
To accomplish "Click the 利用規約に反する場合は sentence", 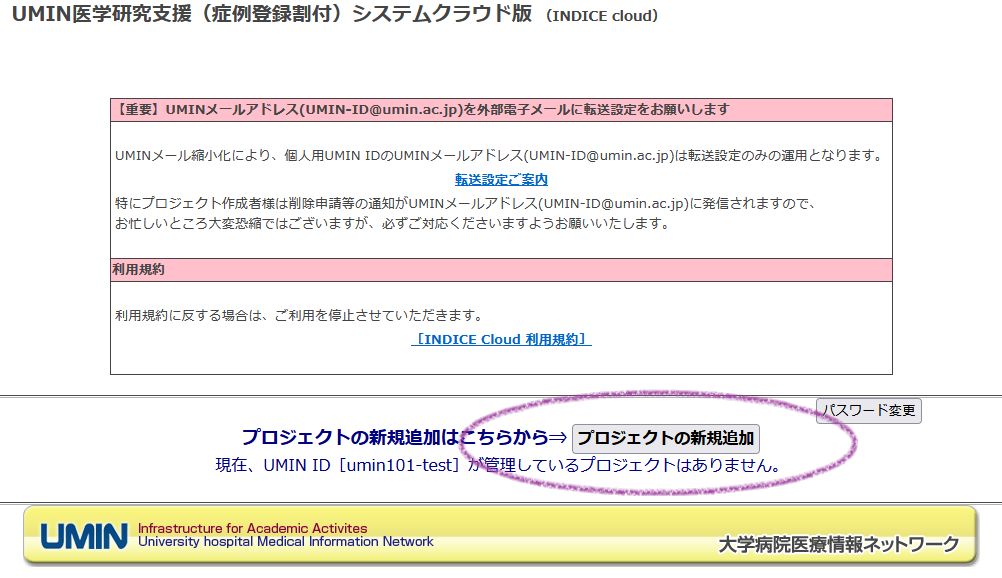I will (x=299, y=316).
